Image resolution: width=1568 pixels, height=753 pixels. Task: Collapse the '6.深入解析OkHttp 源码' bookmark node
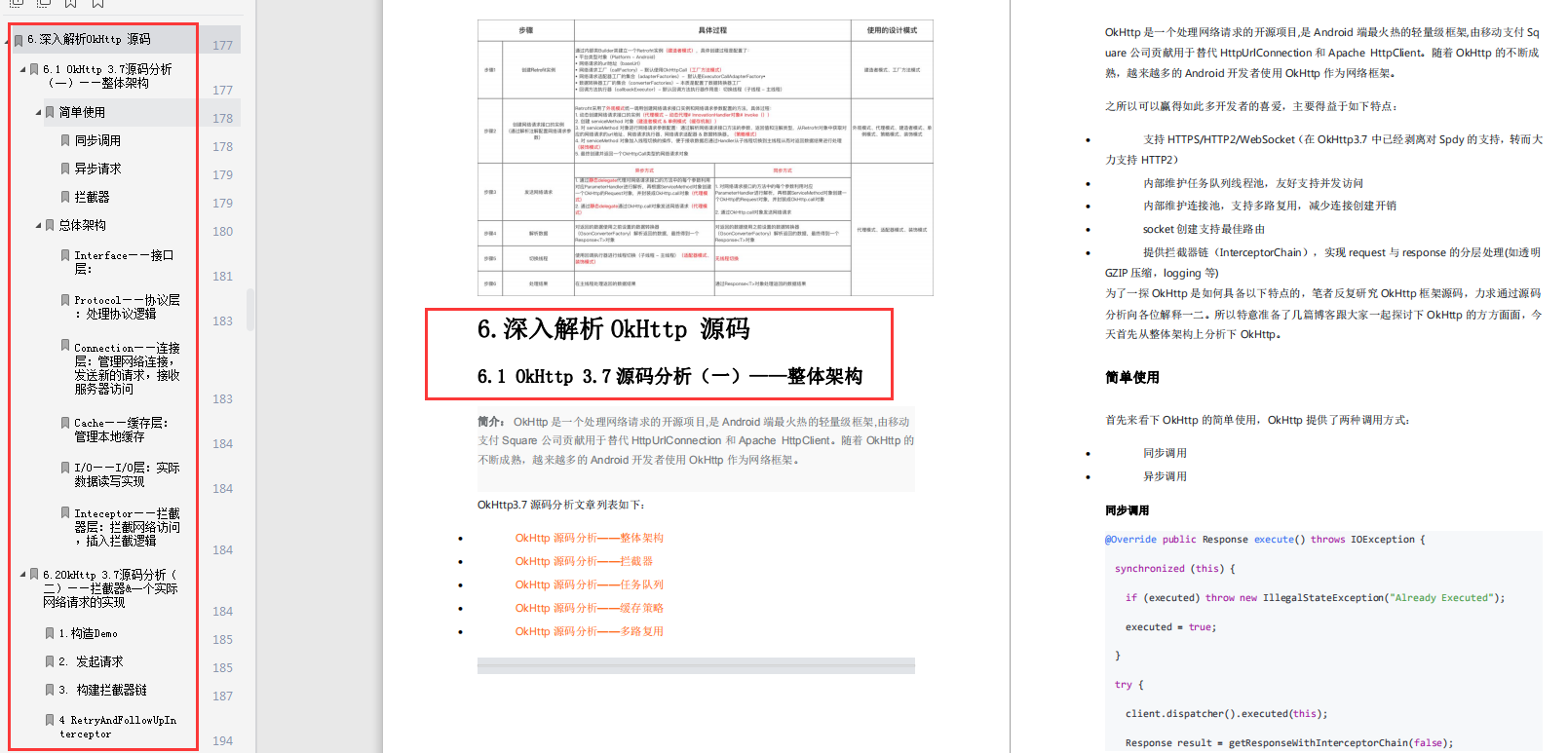pos(8,40)
